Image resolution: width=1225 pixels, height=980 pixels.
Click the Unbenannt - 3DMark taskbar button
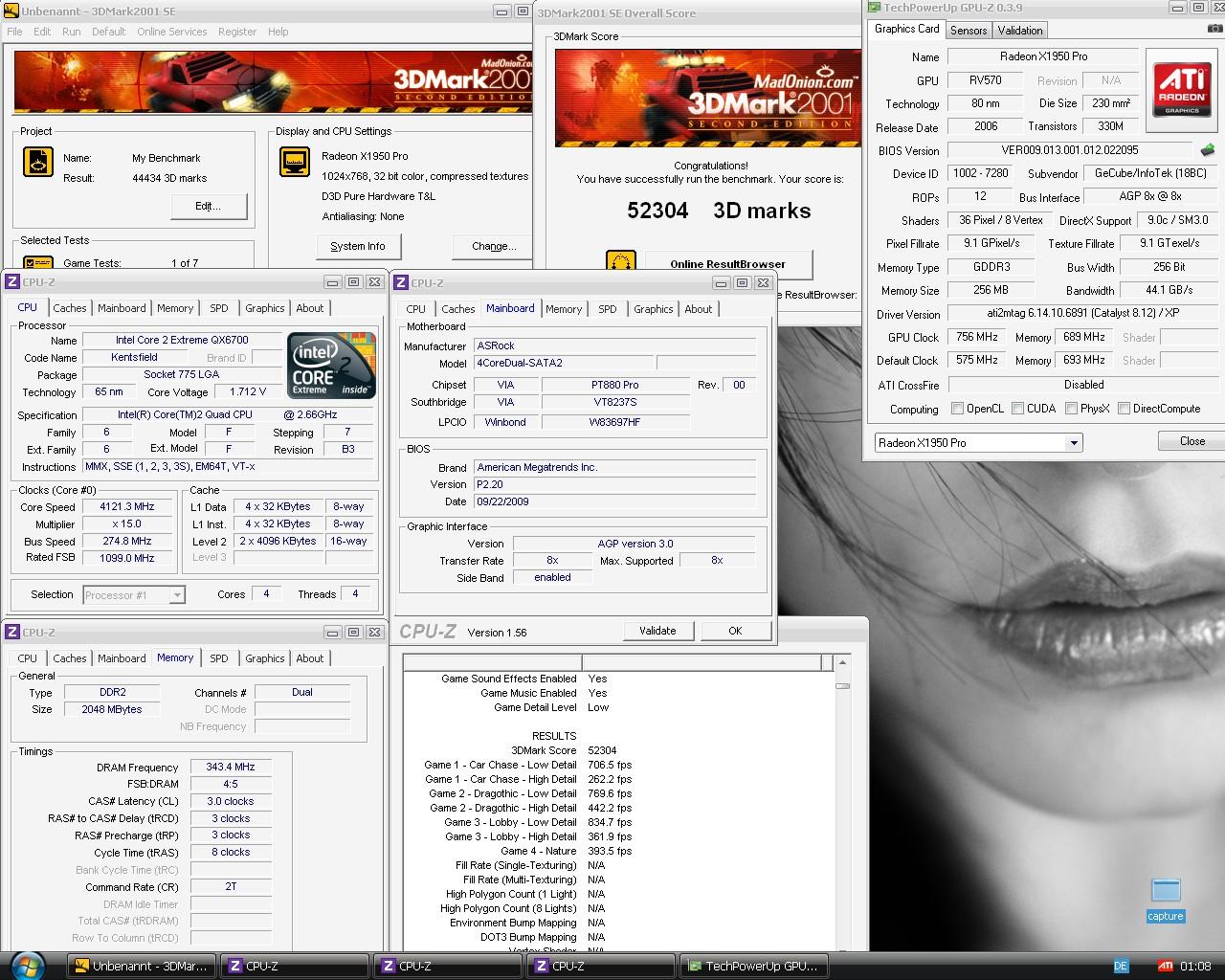click(142, 967)
